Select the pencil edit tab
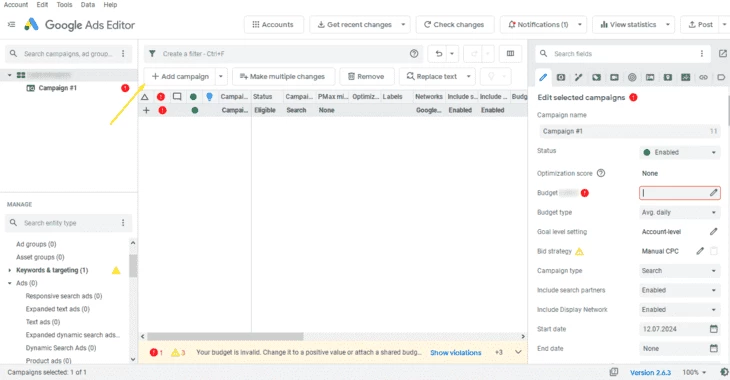 coord(543,77)
